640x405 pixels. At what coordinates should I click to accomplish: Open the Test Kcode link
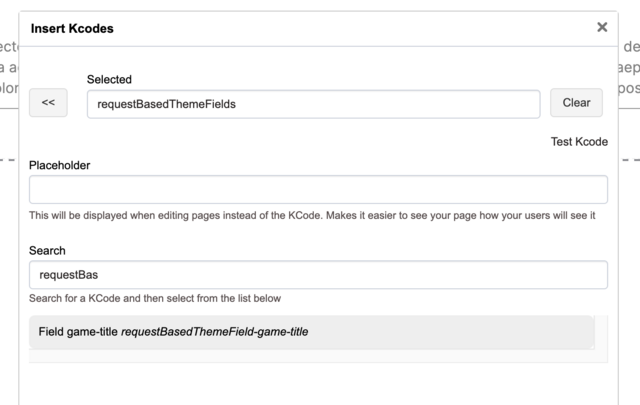579,142
